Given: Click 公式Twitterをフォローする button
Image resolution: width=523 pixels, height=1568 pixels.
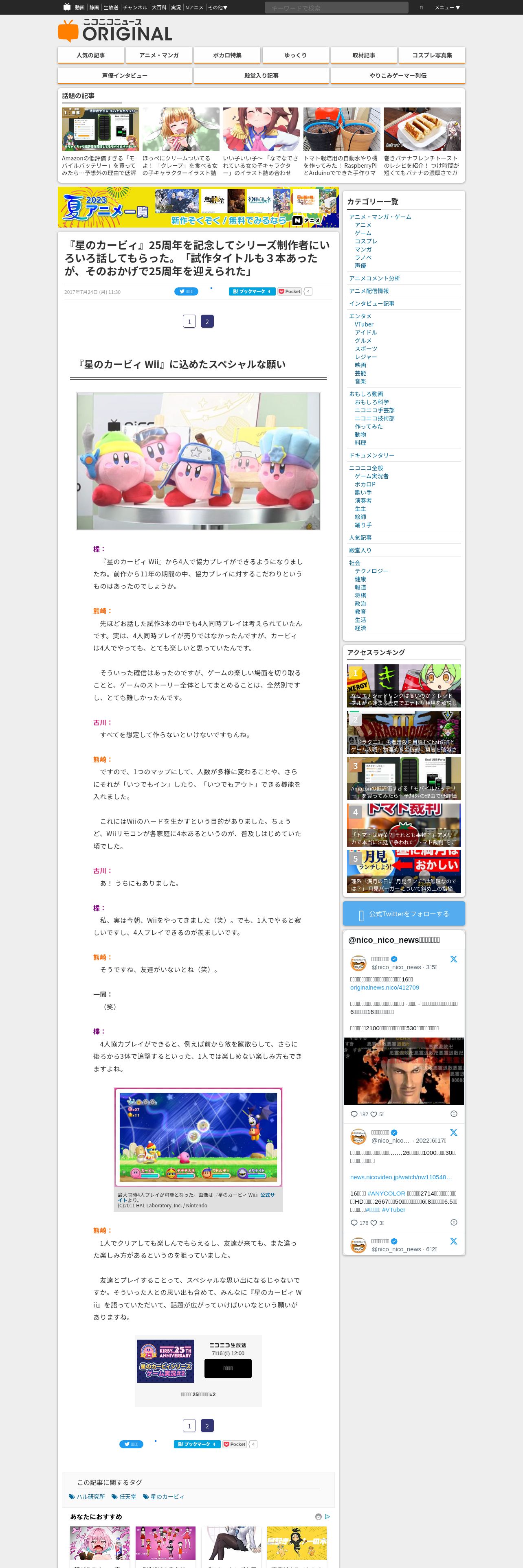Looking at the screenshot, I should (x=404, y=914).
